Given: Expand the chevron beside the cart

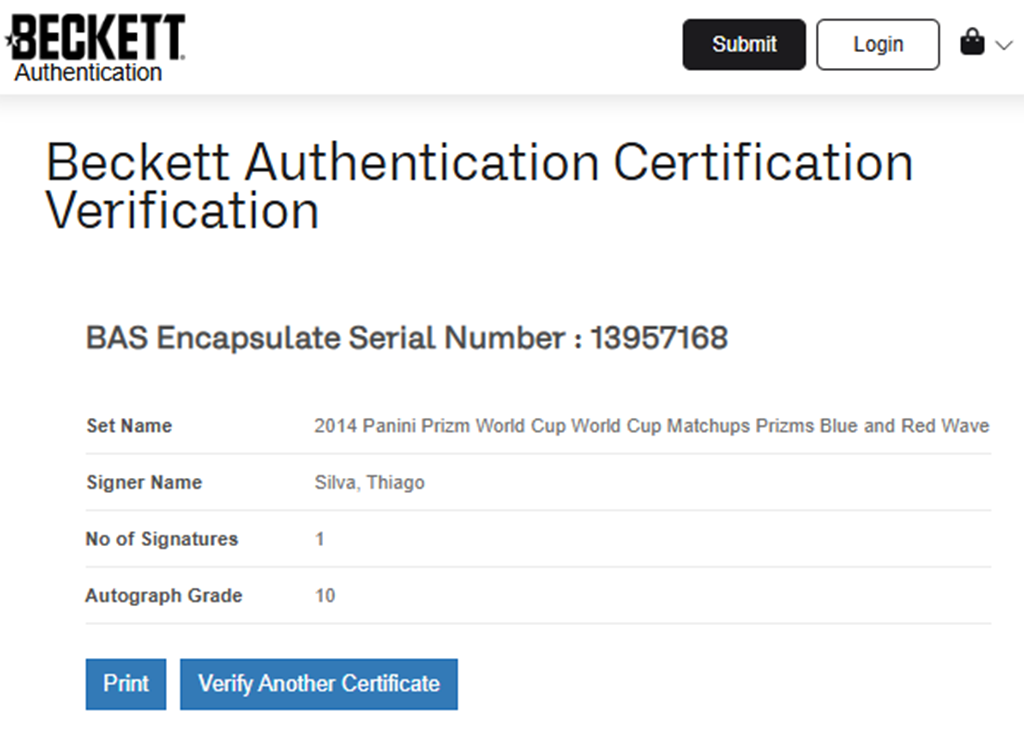Looking at the screenshot, I should tap(1004, 45).
